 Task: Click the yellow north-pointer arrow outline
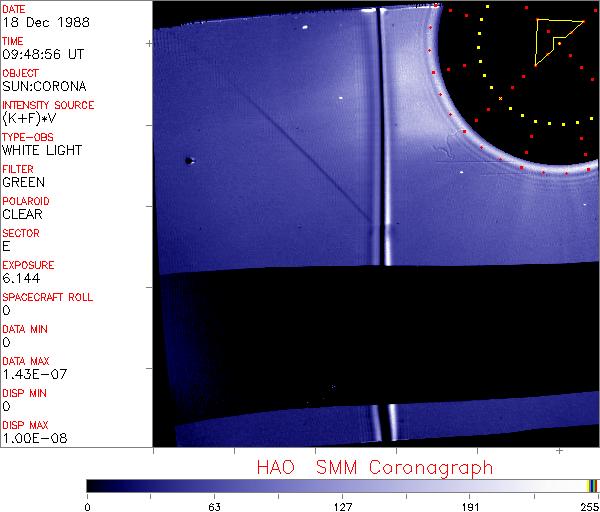(x=552, y=40)
